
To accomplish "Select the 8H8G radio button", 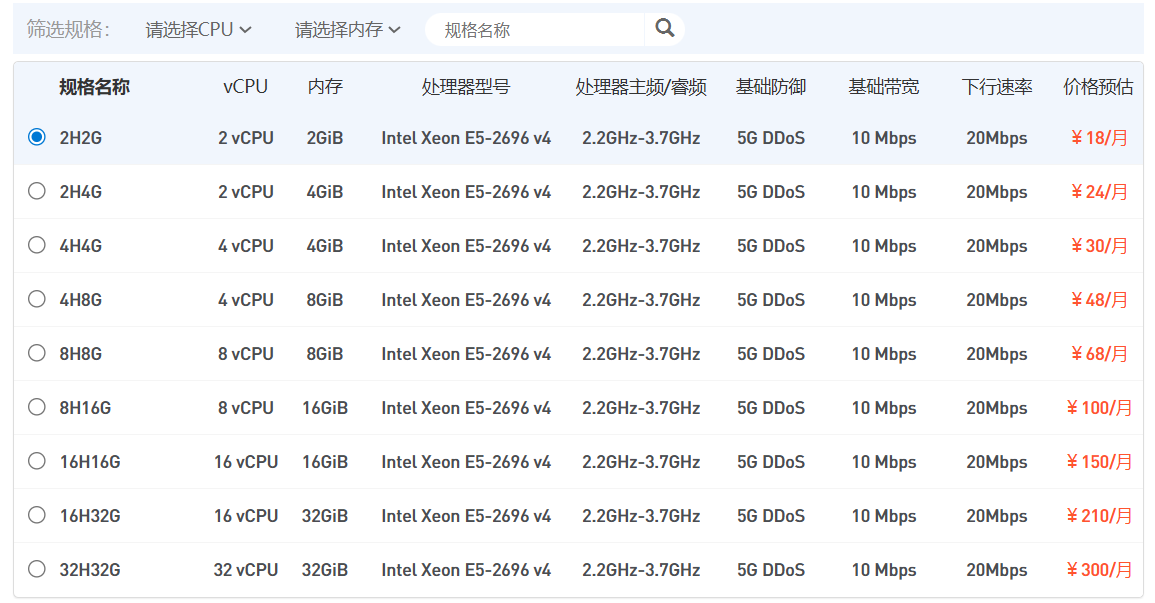I will click(x=37, y=353).
